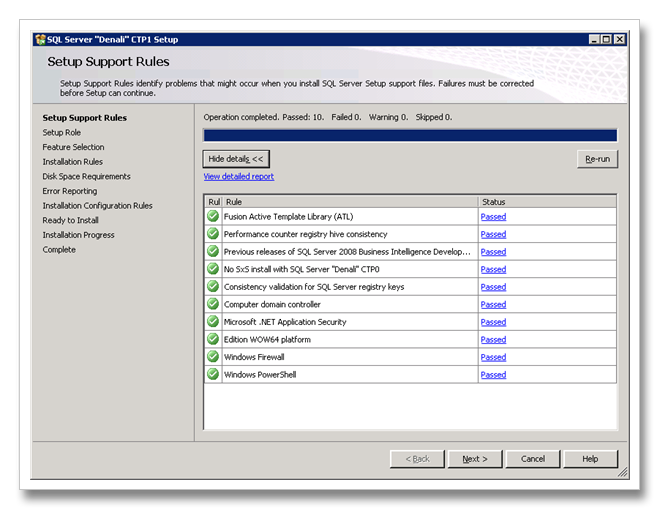The height and width of the screenshot is (510, 660).
Task: Collapse details with Hide details button
Action: 236,159
